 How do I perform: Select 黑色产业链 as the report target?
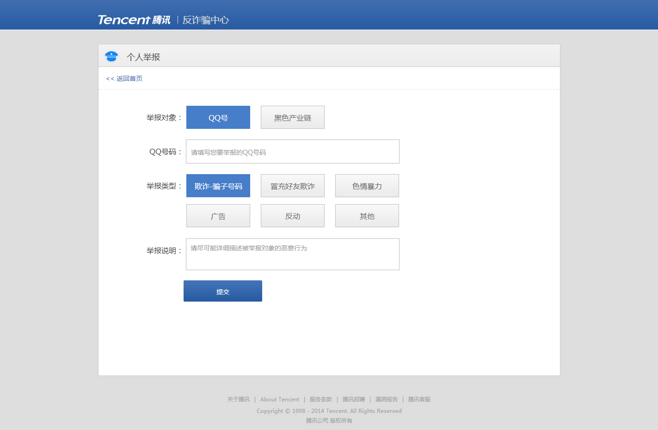click(292, 117)
